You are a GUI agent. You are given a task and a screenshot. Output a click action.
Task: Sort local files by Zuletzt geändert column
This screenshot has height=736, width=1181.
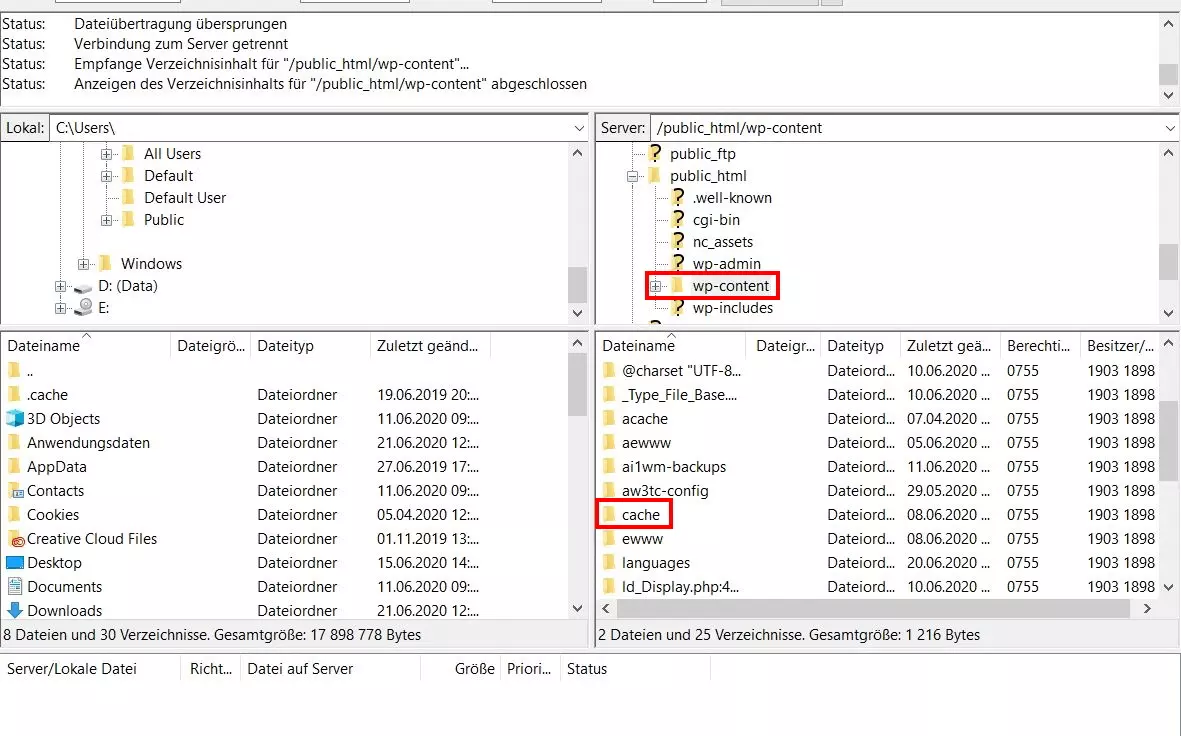click(x=430, y=346)
